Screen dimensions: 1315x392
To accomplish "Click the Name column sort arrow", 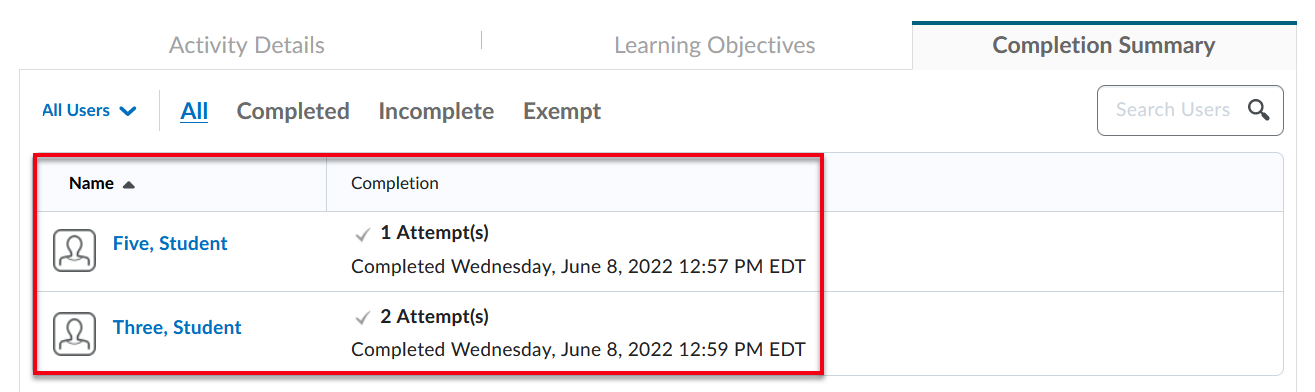I will point(128,185).
